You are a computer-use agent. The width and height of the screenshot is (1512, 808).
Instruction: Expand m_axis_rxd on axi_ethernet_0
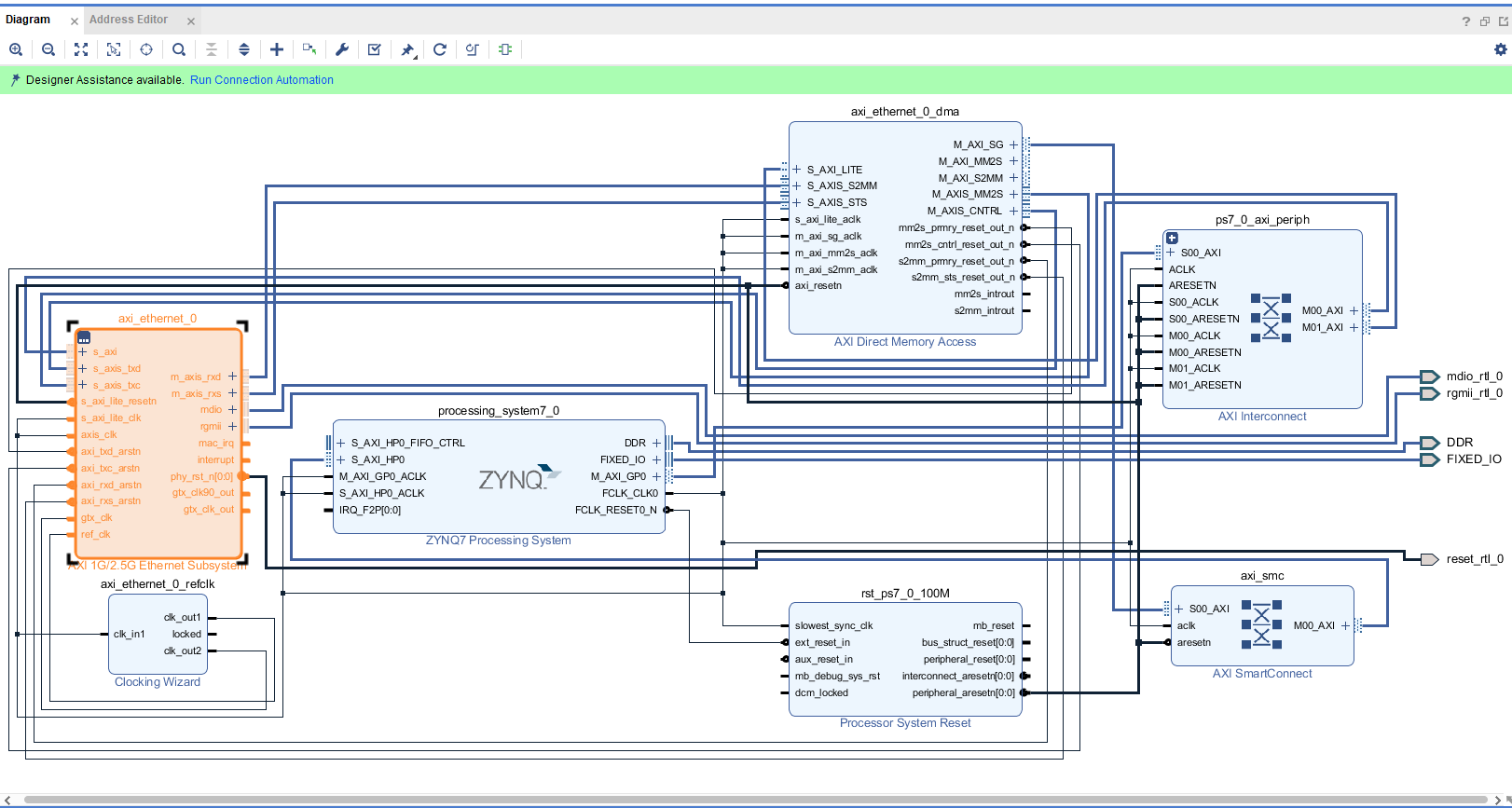(x=232, y=377)
